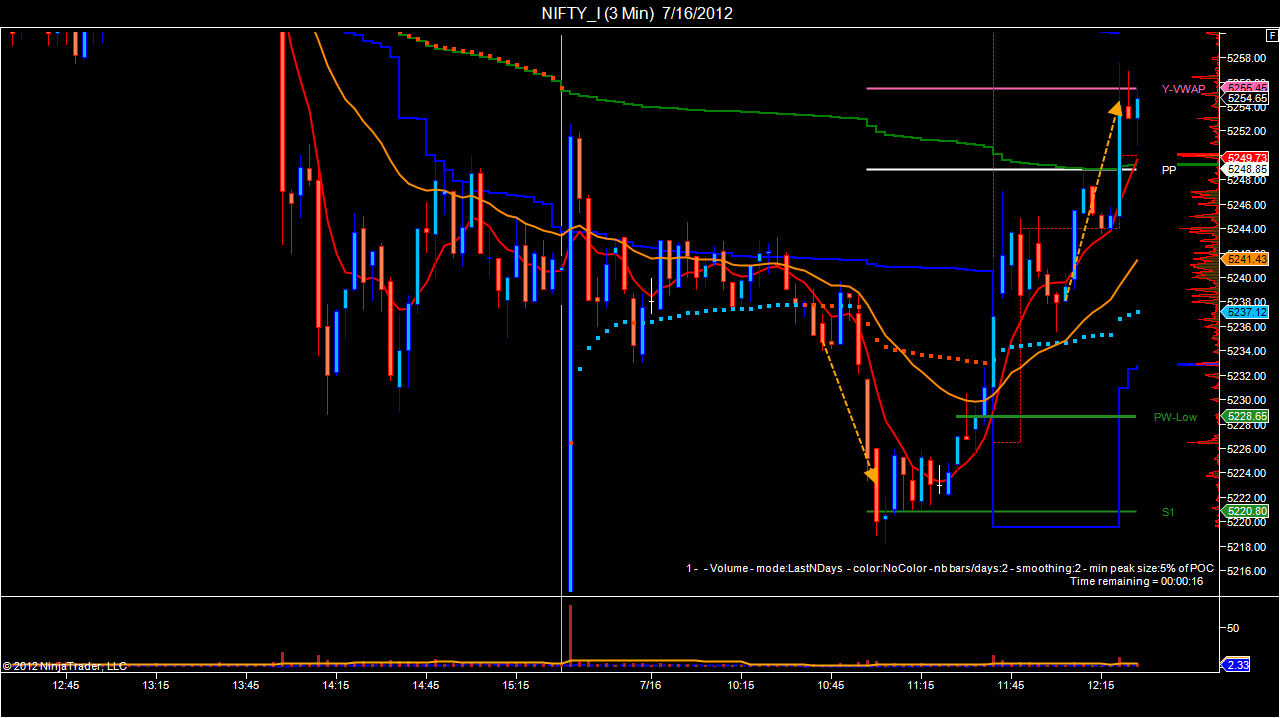Select the cyan 5237.12 price marker
The width and height of the screenshot is (1280, 718).
tap(1247, 312)
